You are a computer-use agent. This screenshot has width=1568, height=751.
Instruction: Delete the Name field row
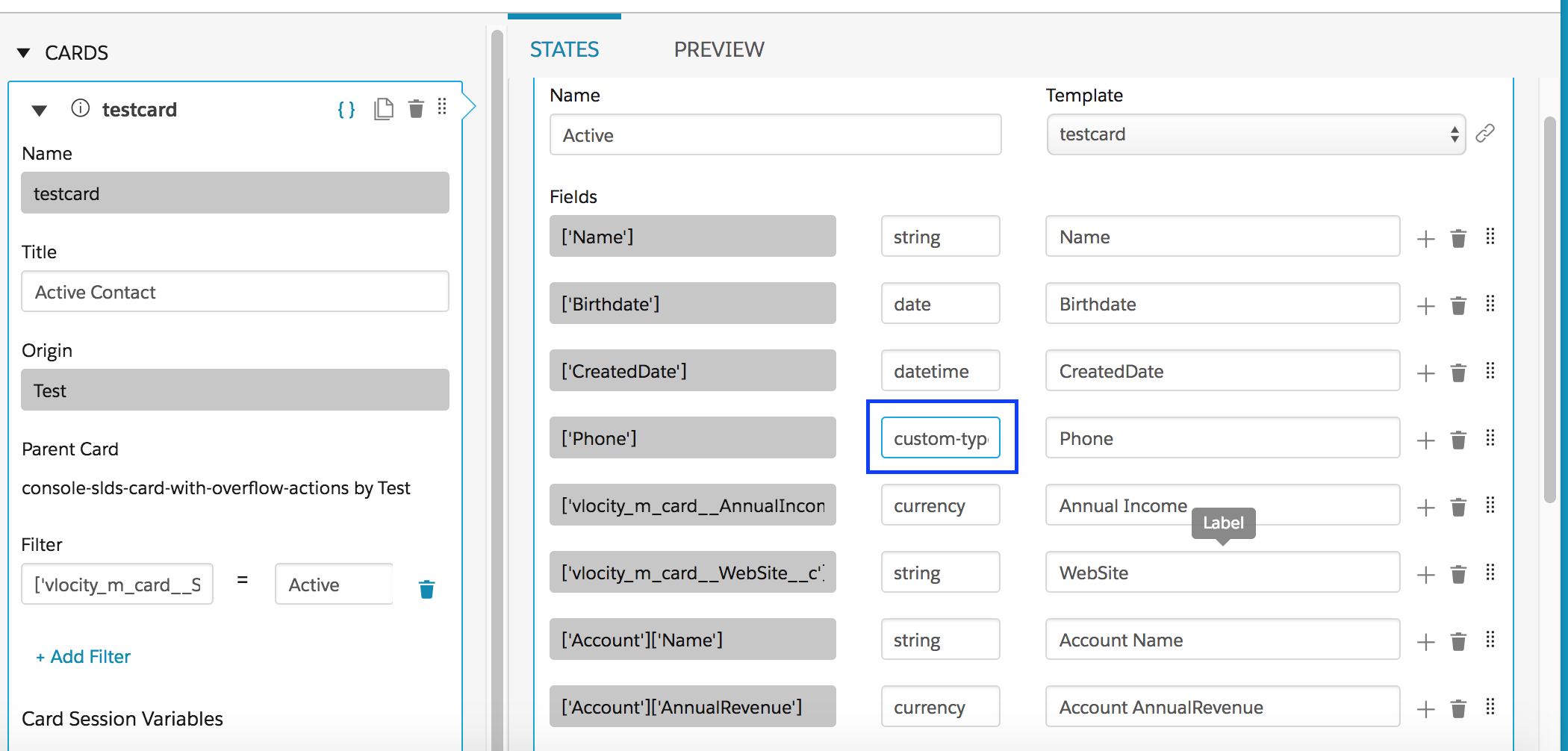point(1458,238)
